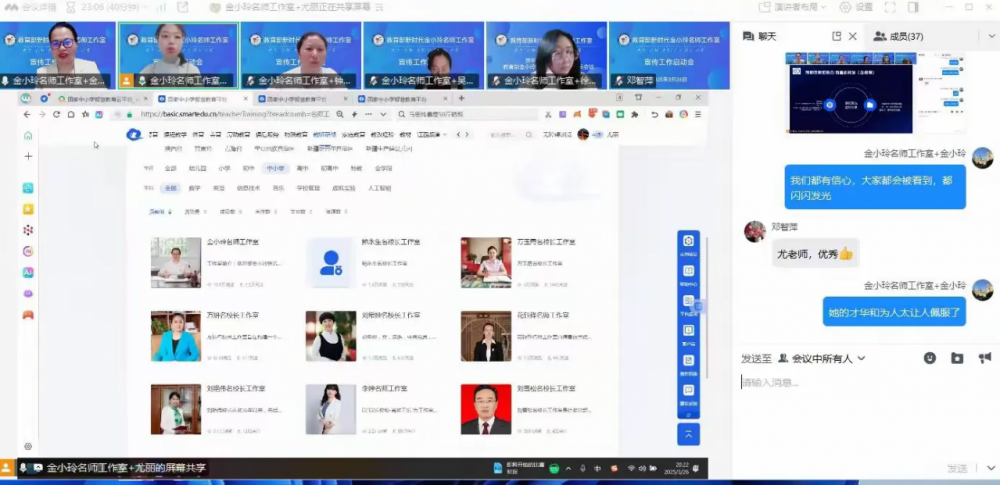Click the emoji icon in chat toolbar
This screenshot has width=1000, height=485.
pos(930,358)
